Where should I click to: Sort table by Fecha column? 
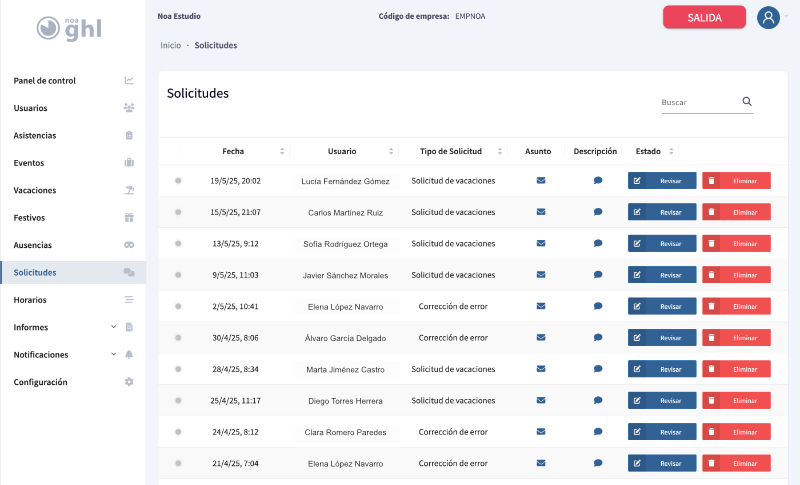click(x=233, y=151)
